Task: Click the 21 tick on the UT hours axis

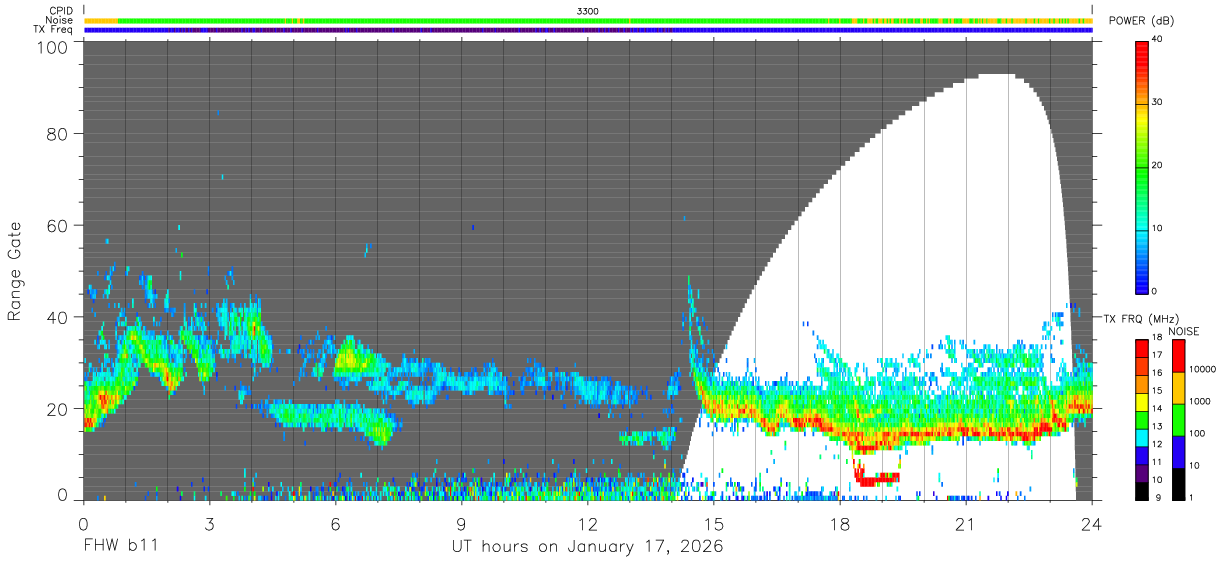Action: tap(966, 523)
